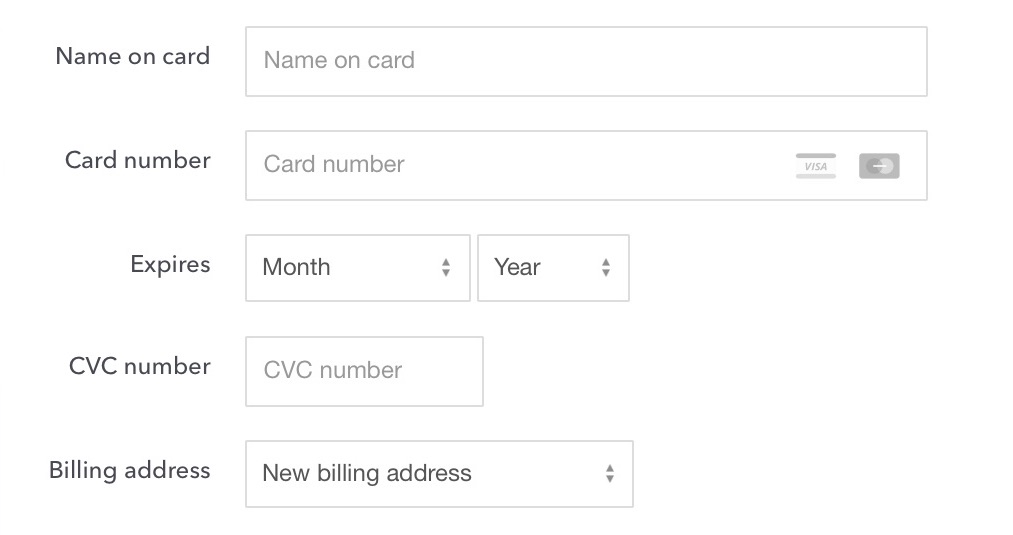The image size is (1013, 535).
Task: Open the Month expiry dropdown
Action: click(357, 268)
